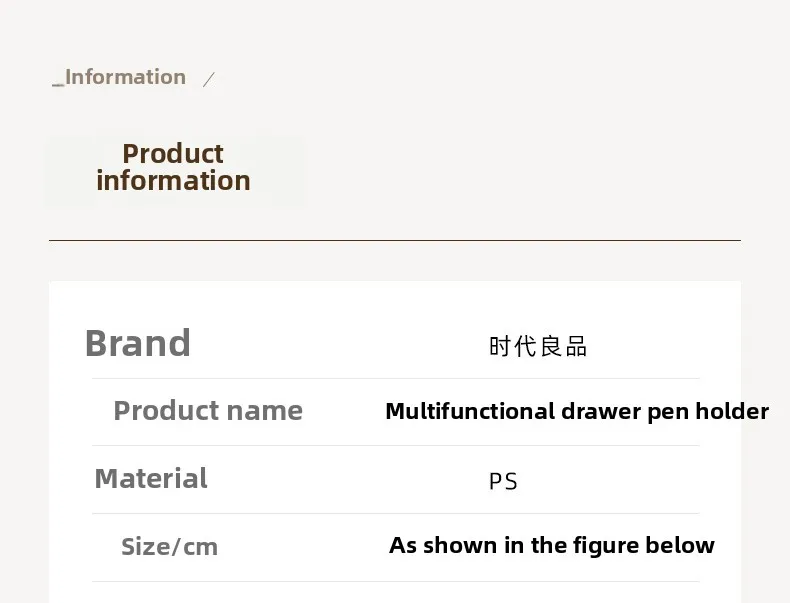This screenshot has width=790, height=603.
Task: Click the long divider line under the heading
Action: point(394,240)
